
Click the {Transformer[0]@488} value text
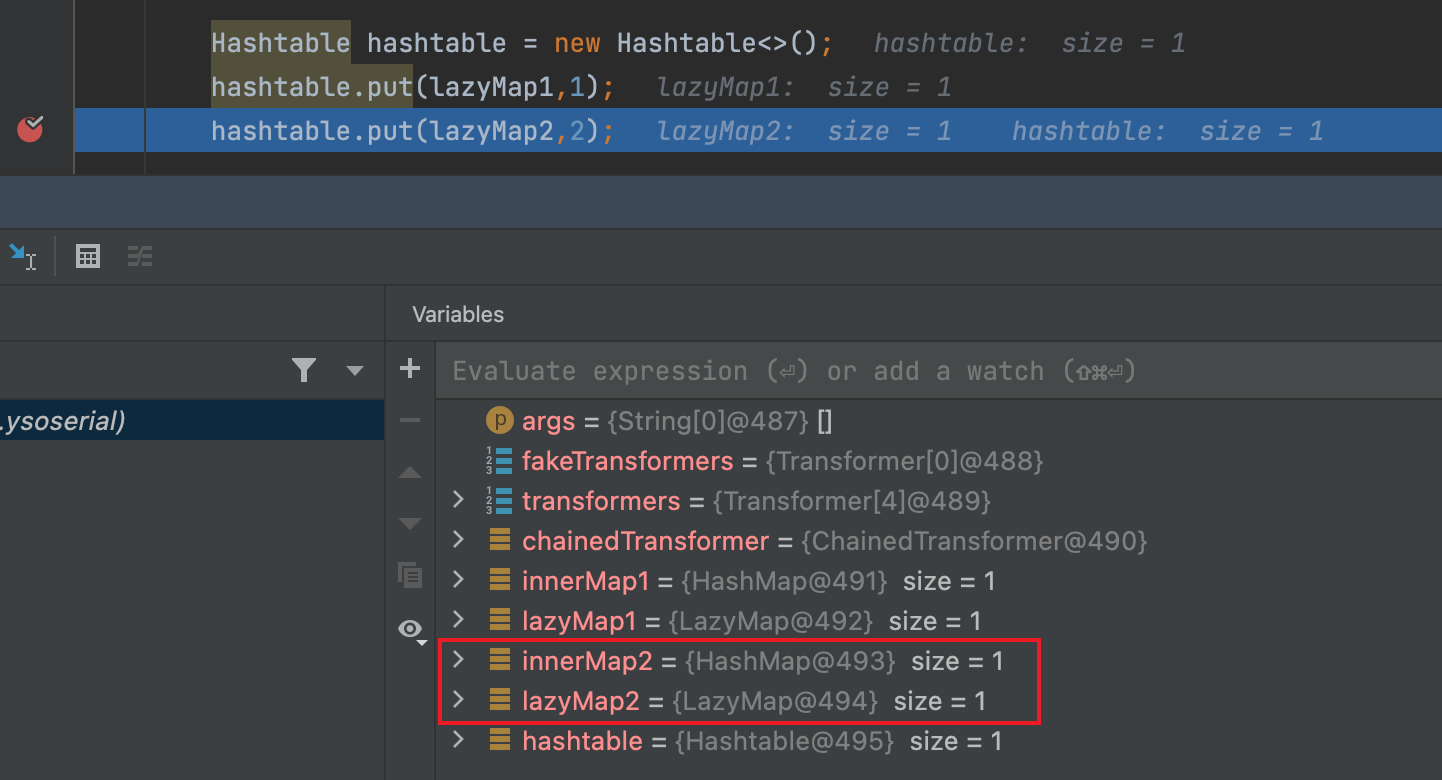point(904,461)
